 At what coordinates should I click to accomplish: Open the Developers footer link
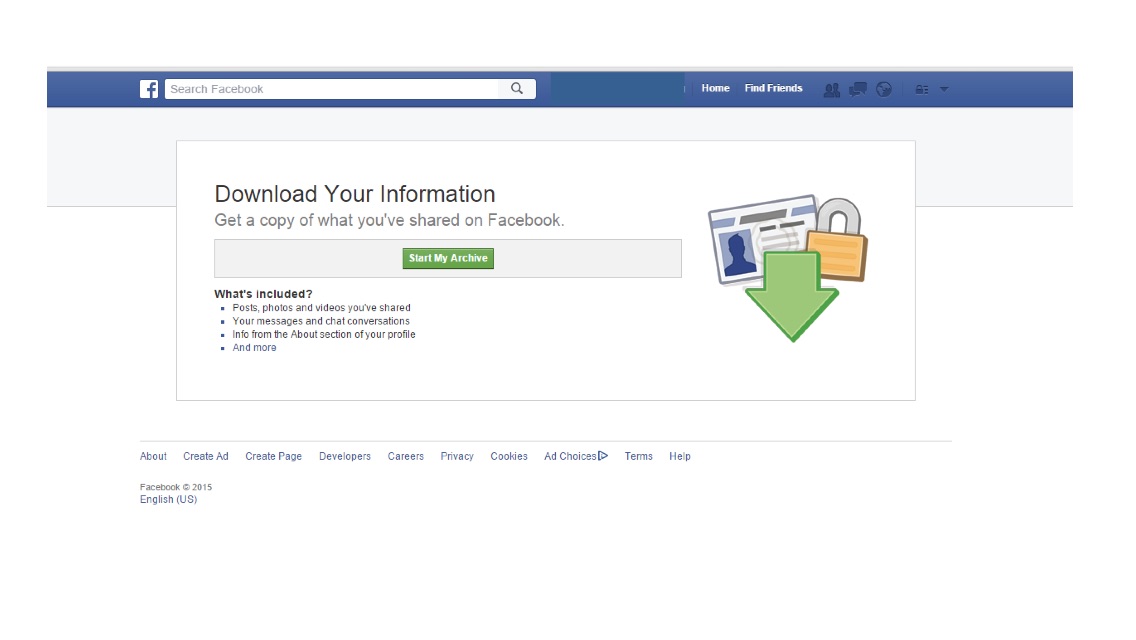point(345,456)
